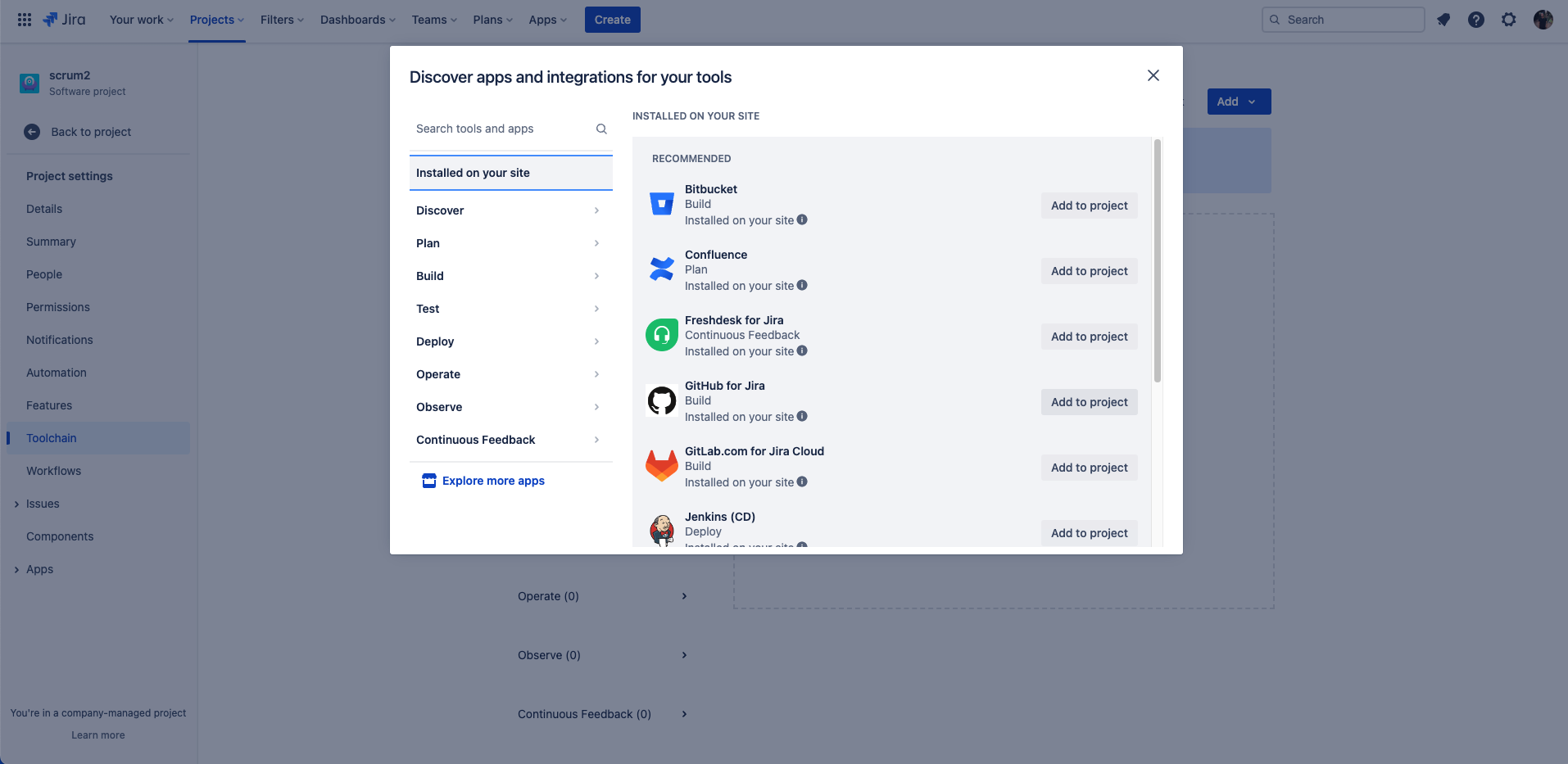This screenshot has width=1568, height=764.
Task: Expand the Build category
Action: (x=511, y=276)
